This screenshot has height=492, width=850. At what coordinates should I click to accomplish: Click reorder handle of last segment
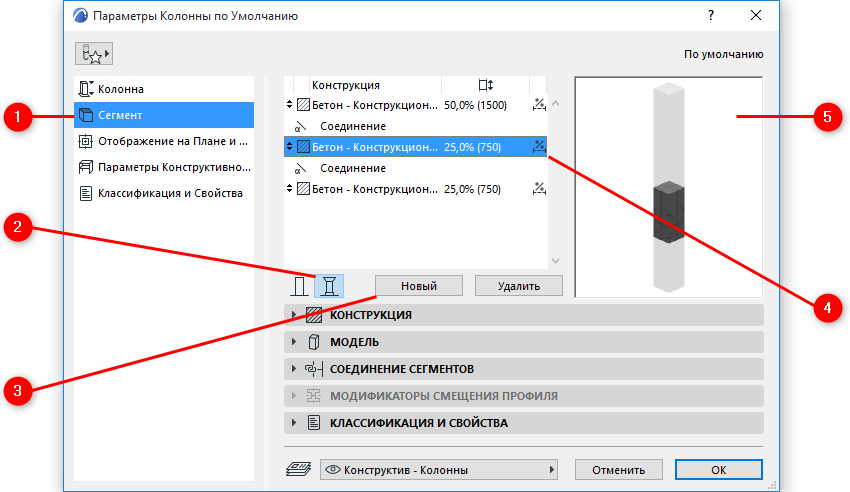tap(289, 189)
